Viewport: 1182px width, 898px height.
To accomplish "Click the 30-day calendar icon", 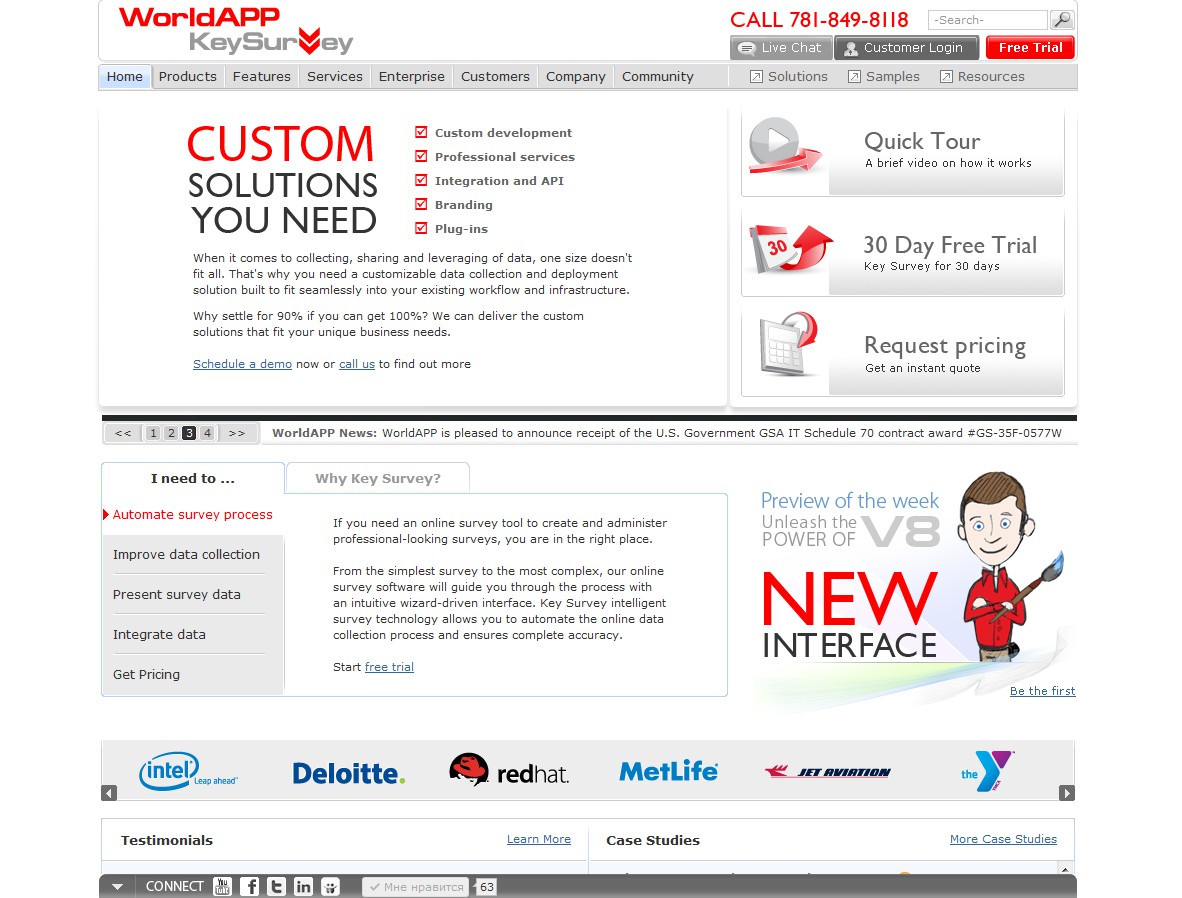I will (x=790, y=249).
